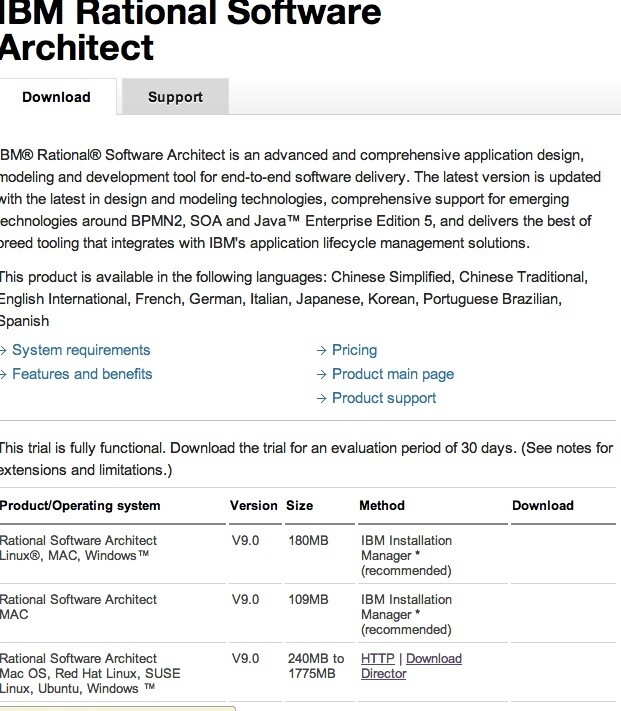
Task: Click arrow icon beside System requirements
Action: tap(3, 351)
